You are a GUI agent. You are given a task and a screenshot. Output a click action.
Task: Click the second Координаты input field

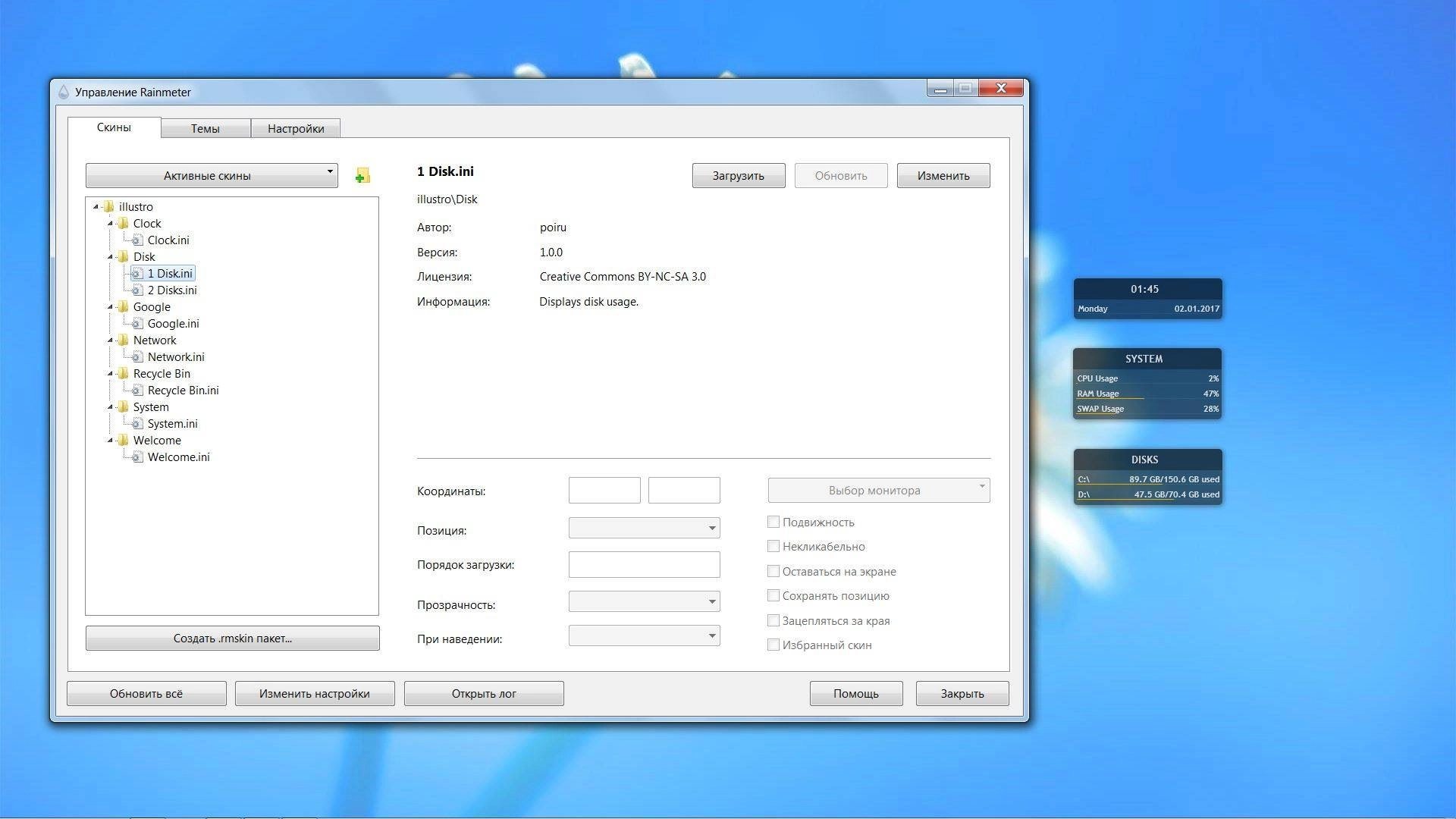coord(684,490)
